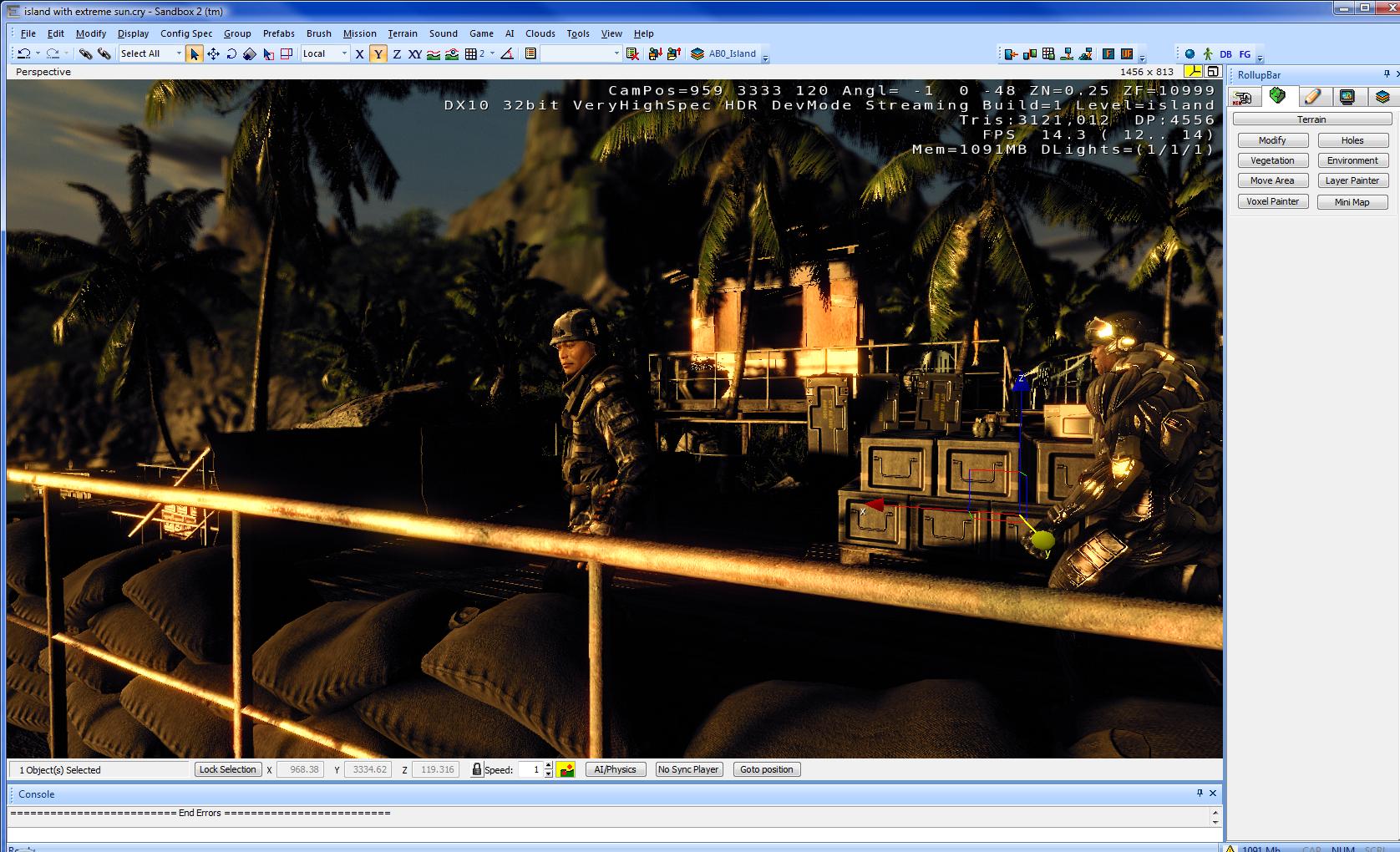Screen dimensions: 1400x852
Task: Enable Follow Terrain and Snap Objects icon
Action: tap(452, 53)
